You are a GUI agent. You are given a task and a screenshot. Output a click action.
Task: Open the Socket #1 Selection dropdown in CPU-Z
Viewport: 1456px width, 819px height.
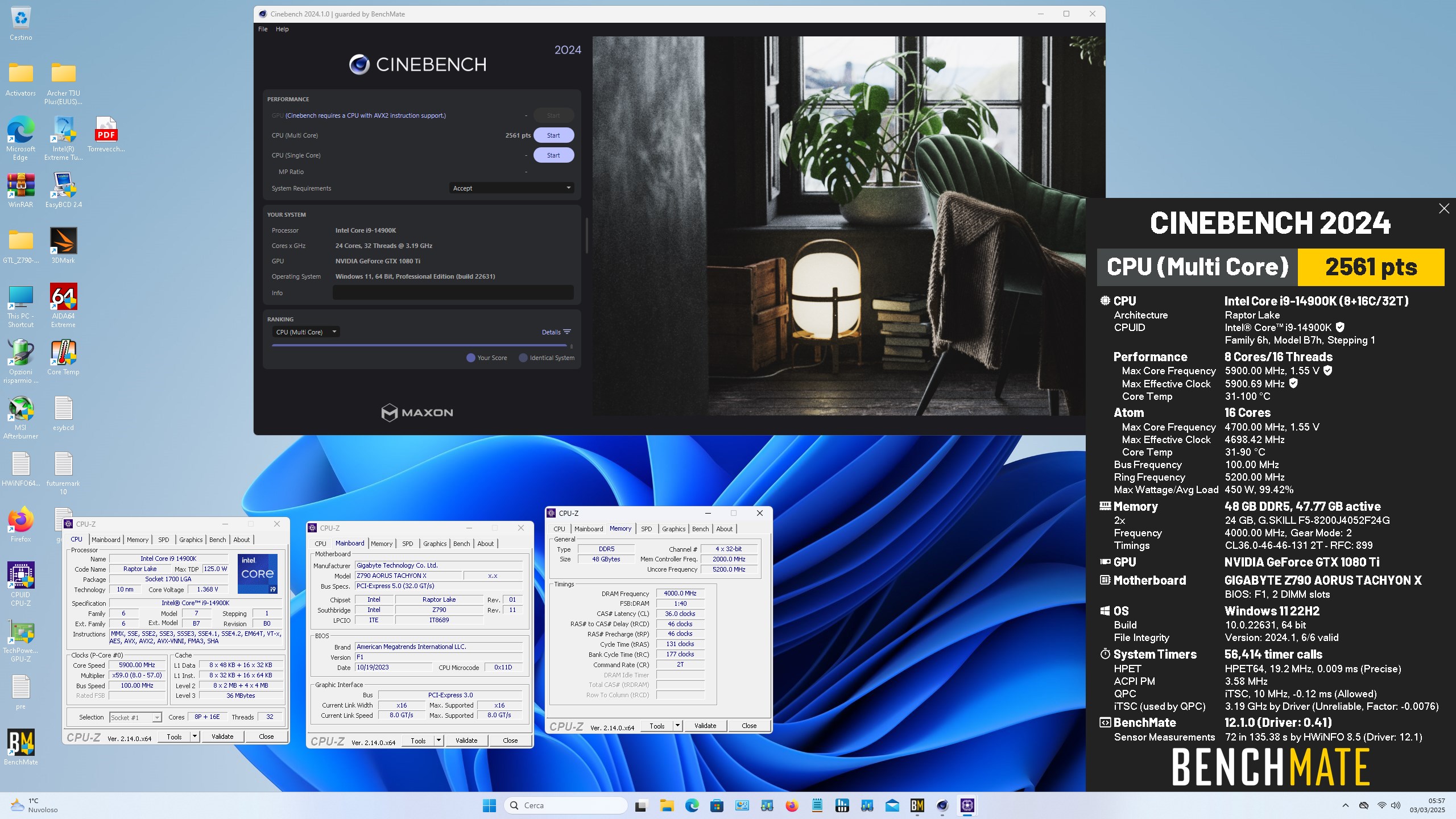135,717
